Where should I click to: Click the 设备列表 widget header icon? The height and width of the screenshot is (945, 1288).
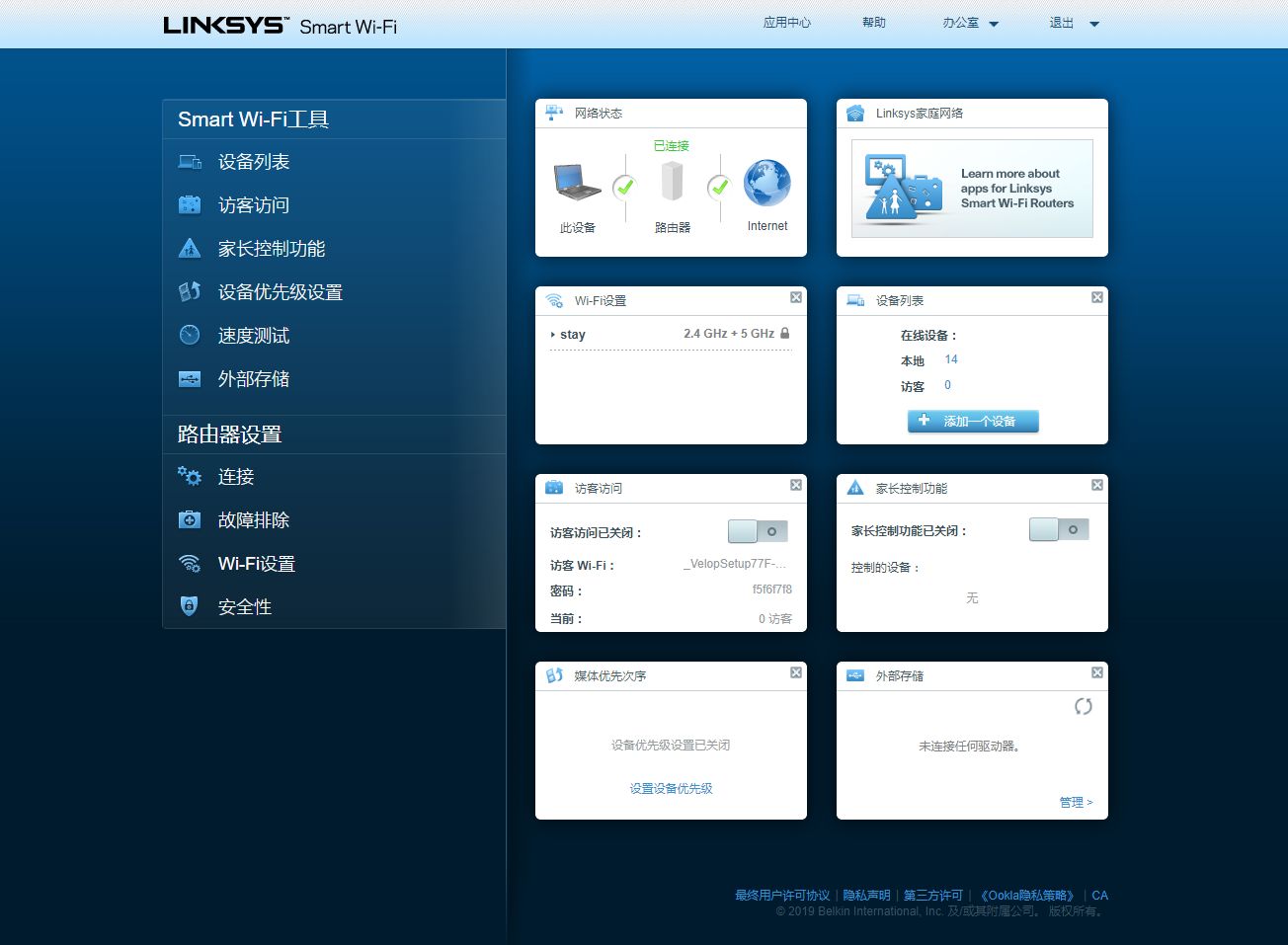855,300
